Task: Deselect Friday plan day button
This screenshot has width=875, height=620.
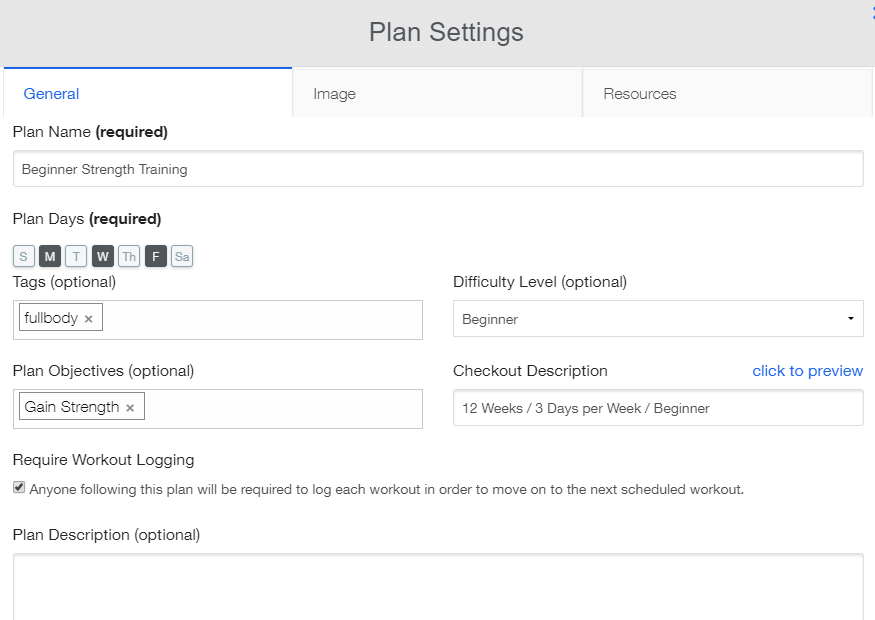Action: [x=155, y=257]
